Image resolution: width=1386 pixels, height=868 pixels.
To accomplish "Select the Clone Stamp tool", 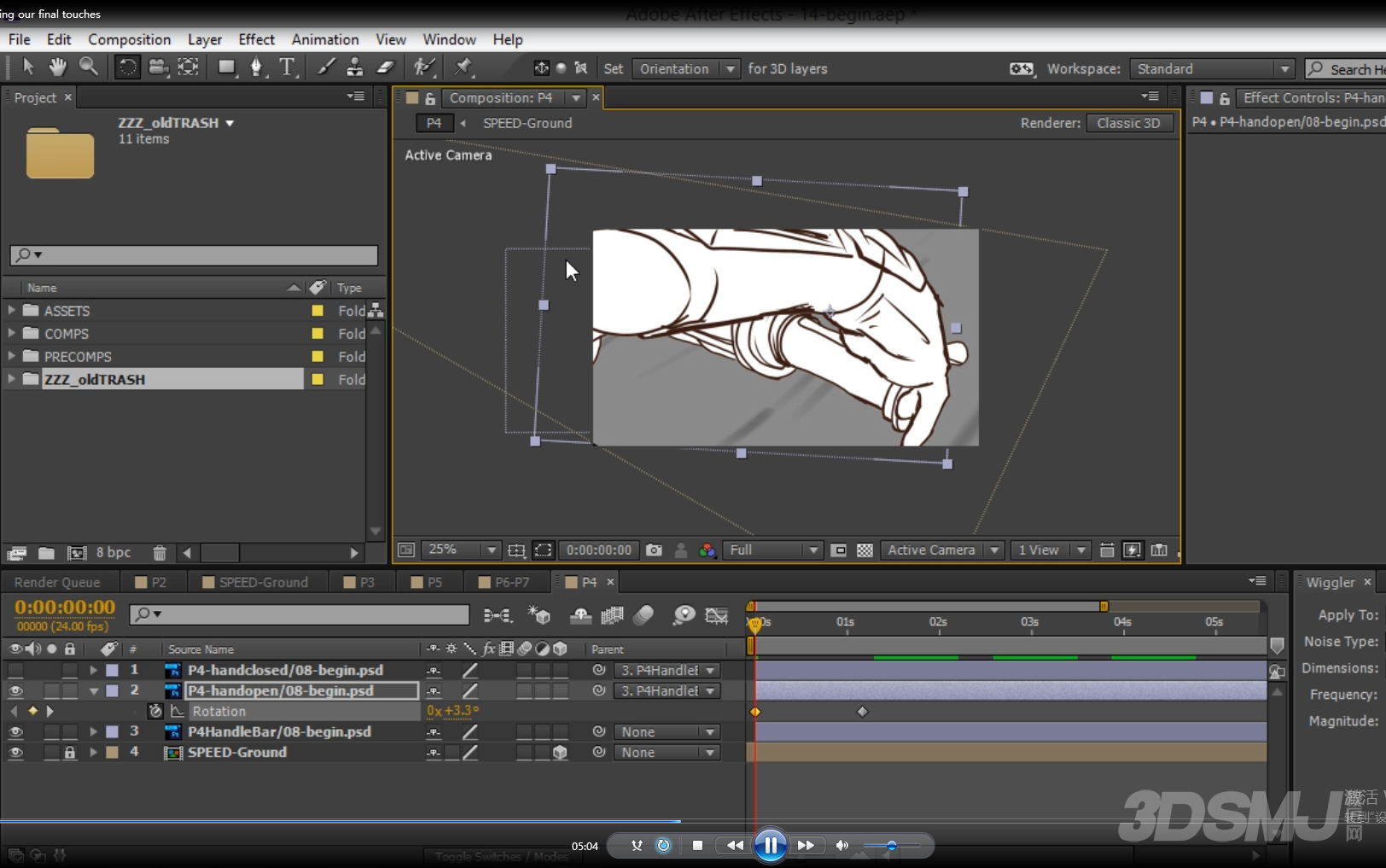I will tap(355, 67).
